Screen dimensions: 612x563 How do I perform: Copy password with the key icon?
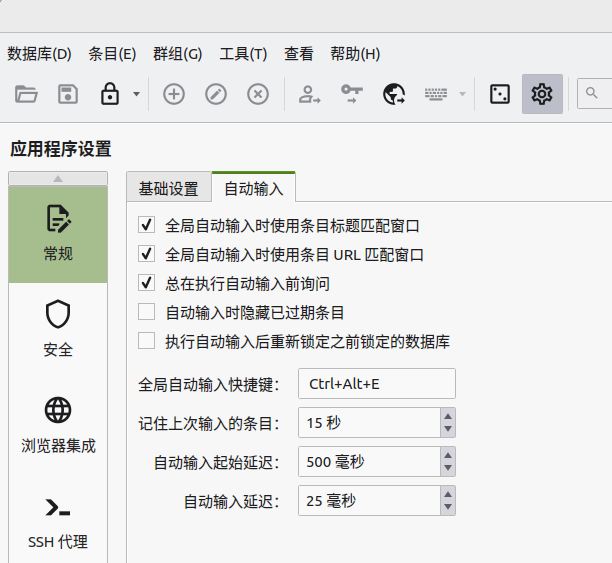[x=352, y=94]
